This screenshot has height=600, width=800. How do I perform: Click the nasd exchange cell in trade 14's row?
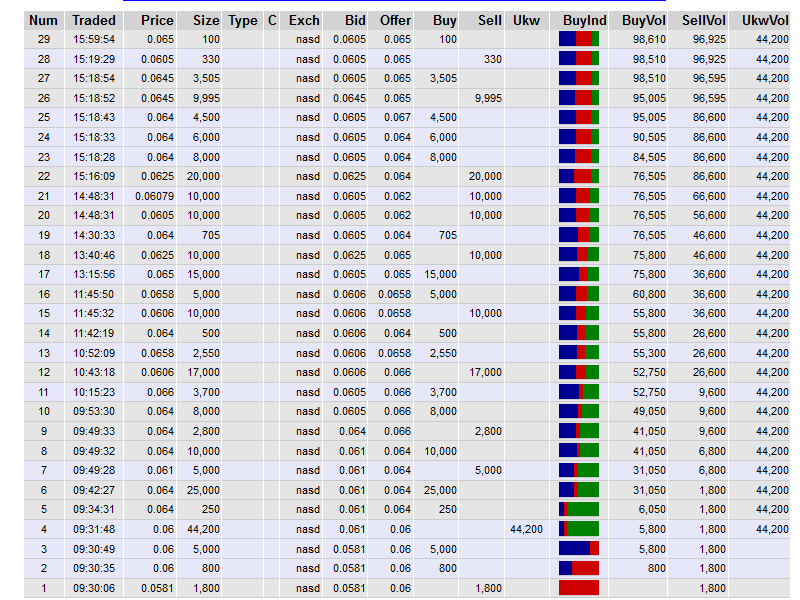click(308, 333)
